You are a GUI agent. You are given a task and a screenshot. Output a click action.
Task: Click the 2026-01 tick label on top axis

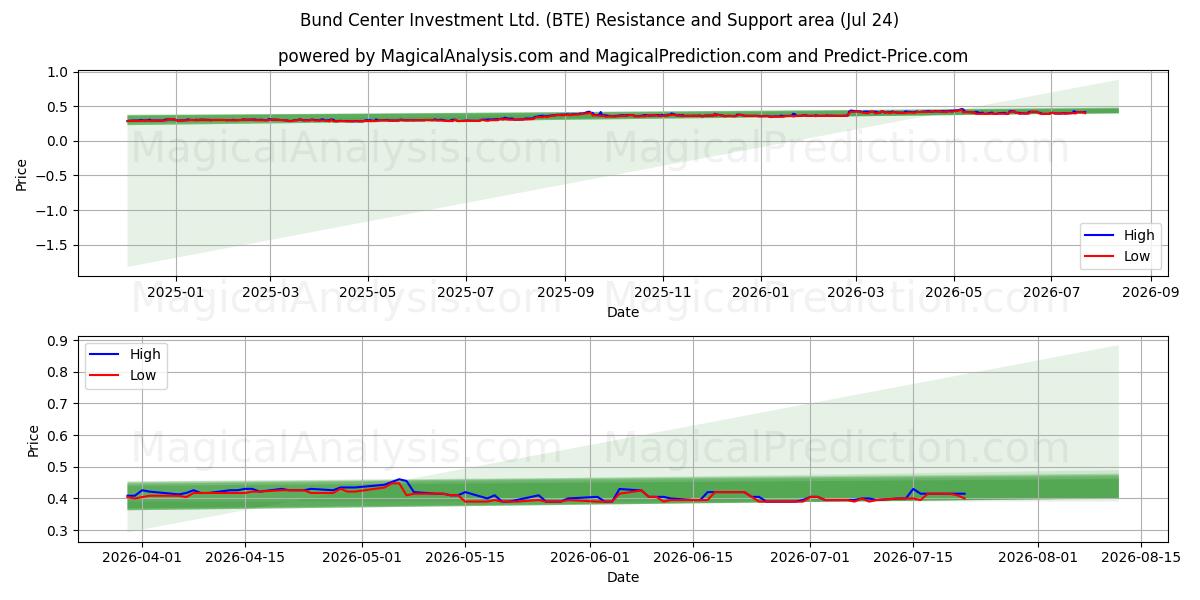(761, 293)
